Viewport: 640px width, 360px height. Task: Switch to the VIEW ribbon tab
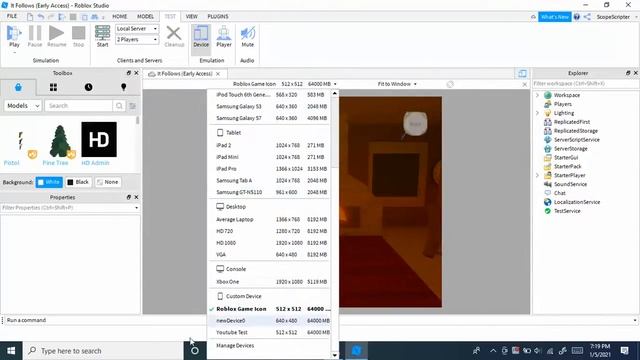pyautogui.click(x=191, y=16)
